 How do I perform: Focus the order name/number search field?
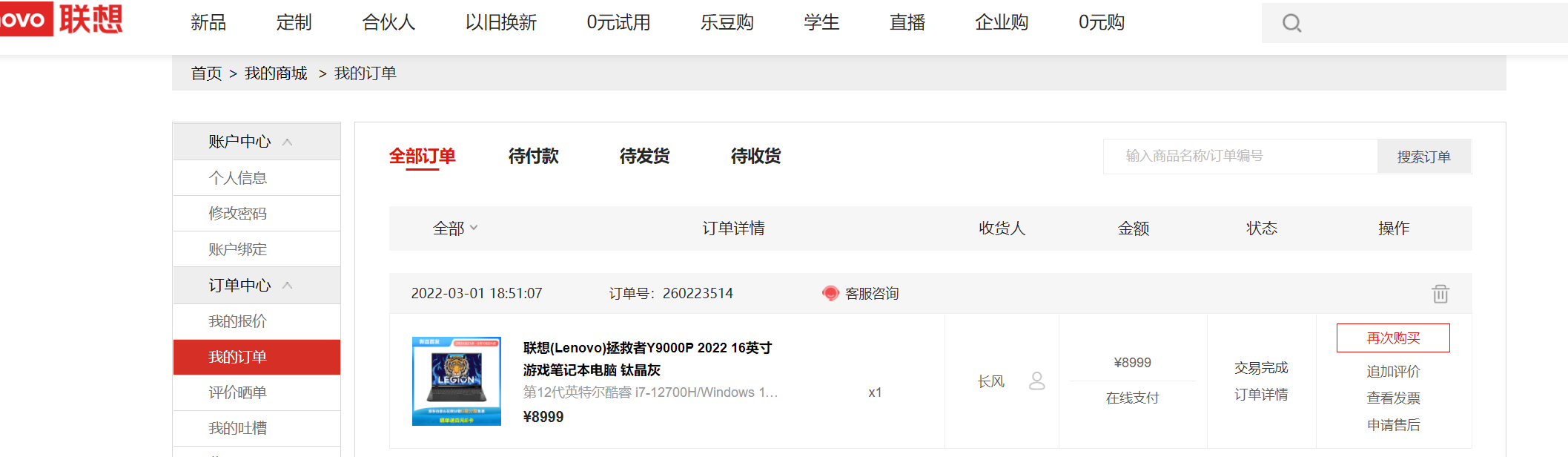1240,157
